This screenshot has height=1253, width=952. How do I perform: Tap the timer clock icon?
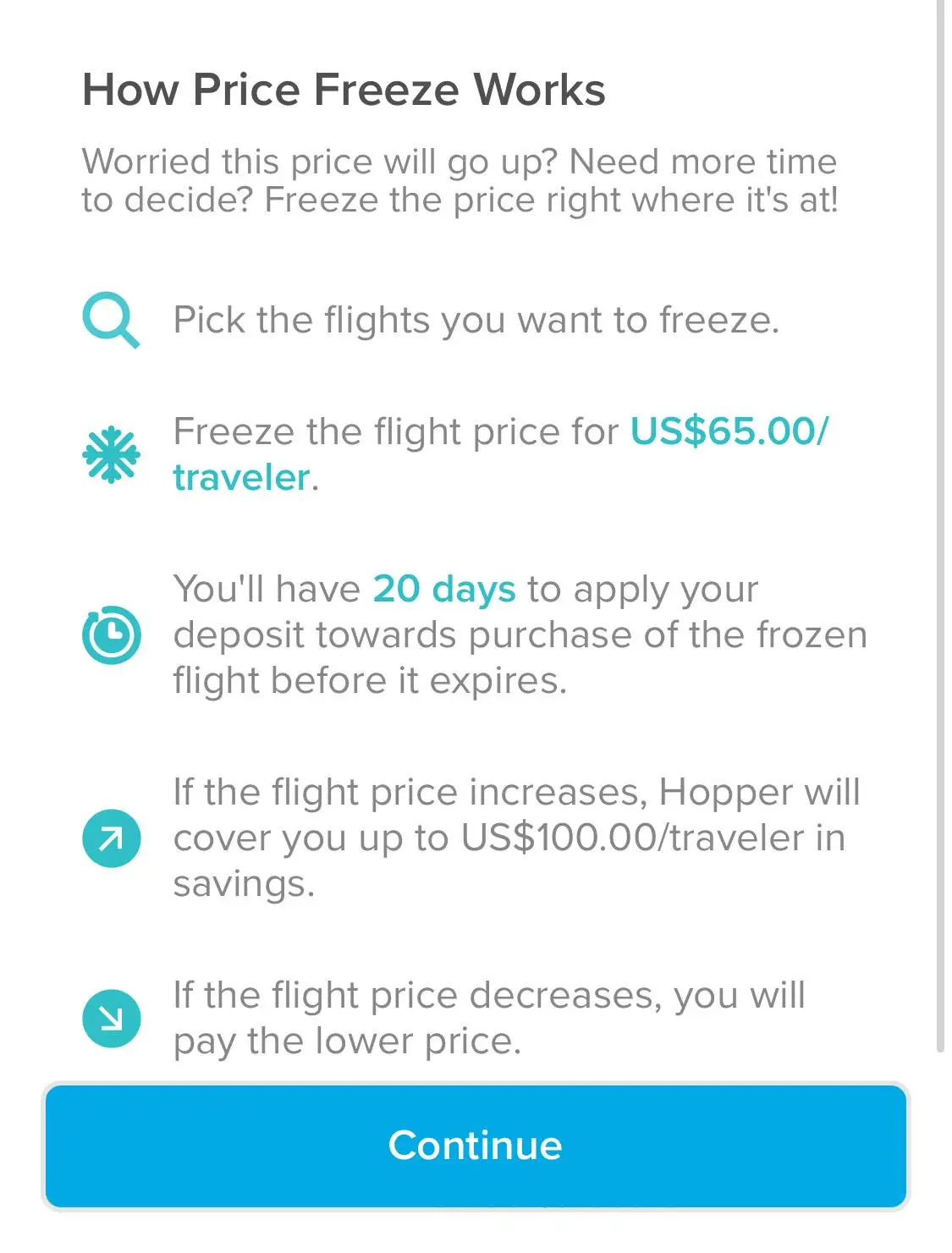pyautogui.click(x=111, y=635)
